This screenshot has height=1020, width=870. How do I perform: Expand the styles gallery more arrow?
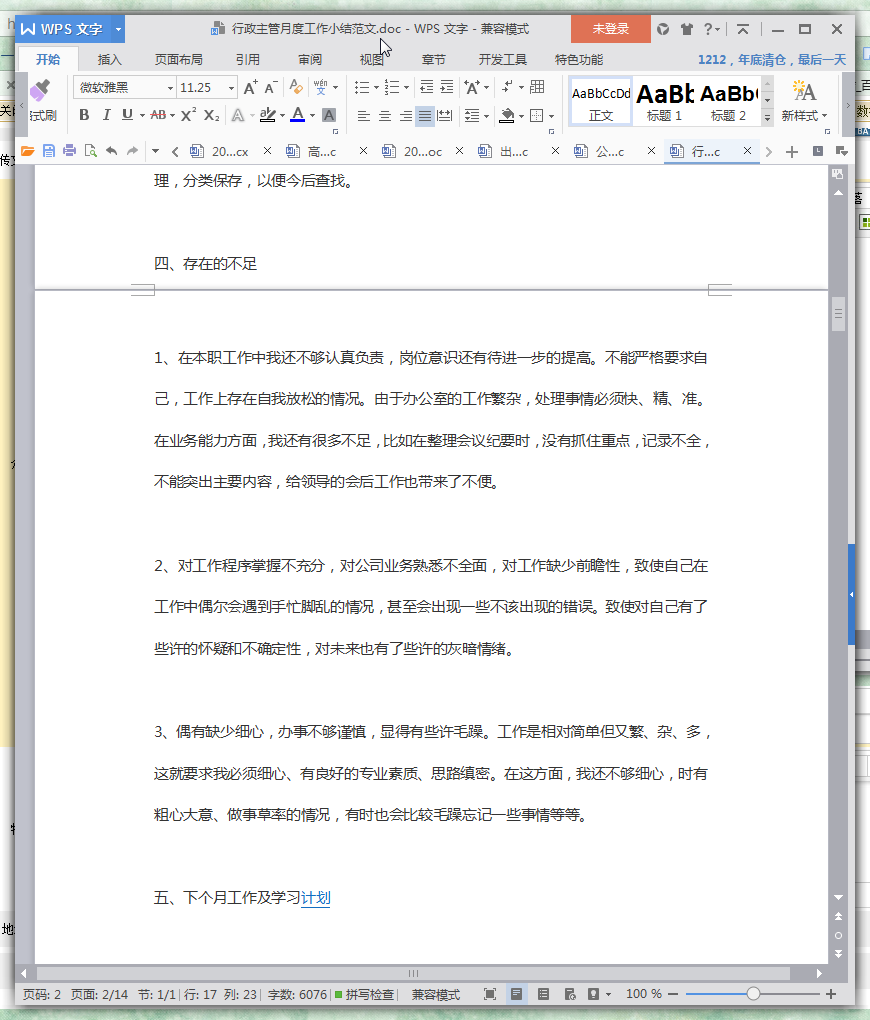768,117
